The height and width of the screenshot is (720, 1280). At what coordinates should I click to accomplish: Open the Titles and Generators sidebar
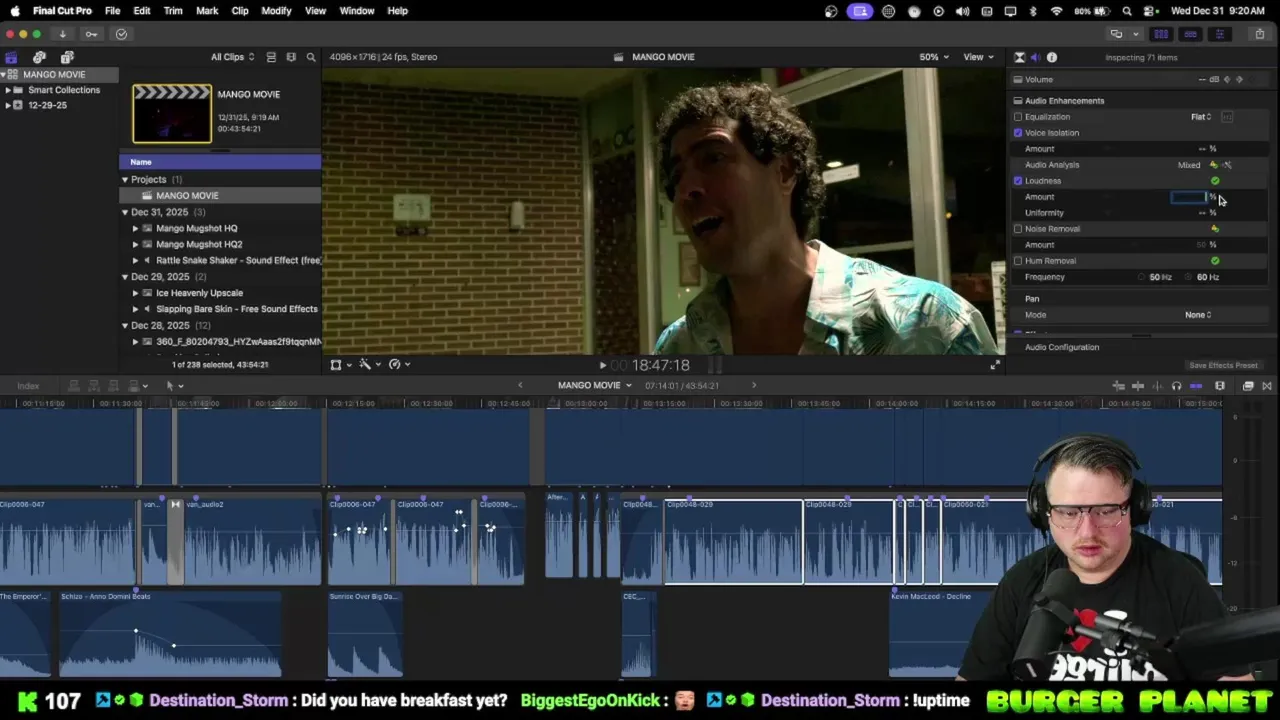[x=67, y=57]
